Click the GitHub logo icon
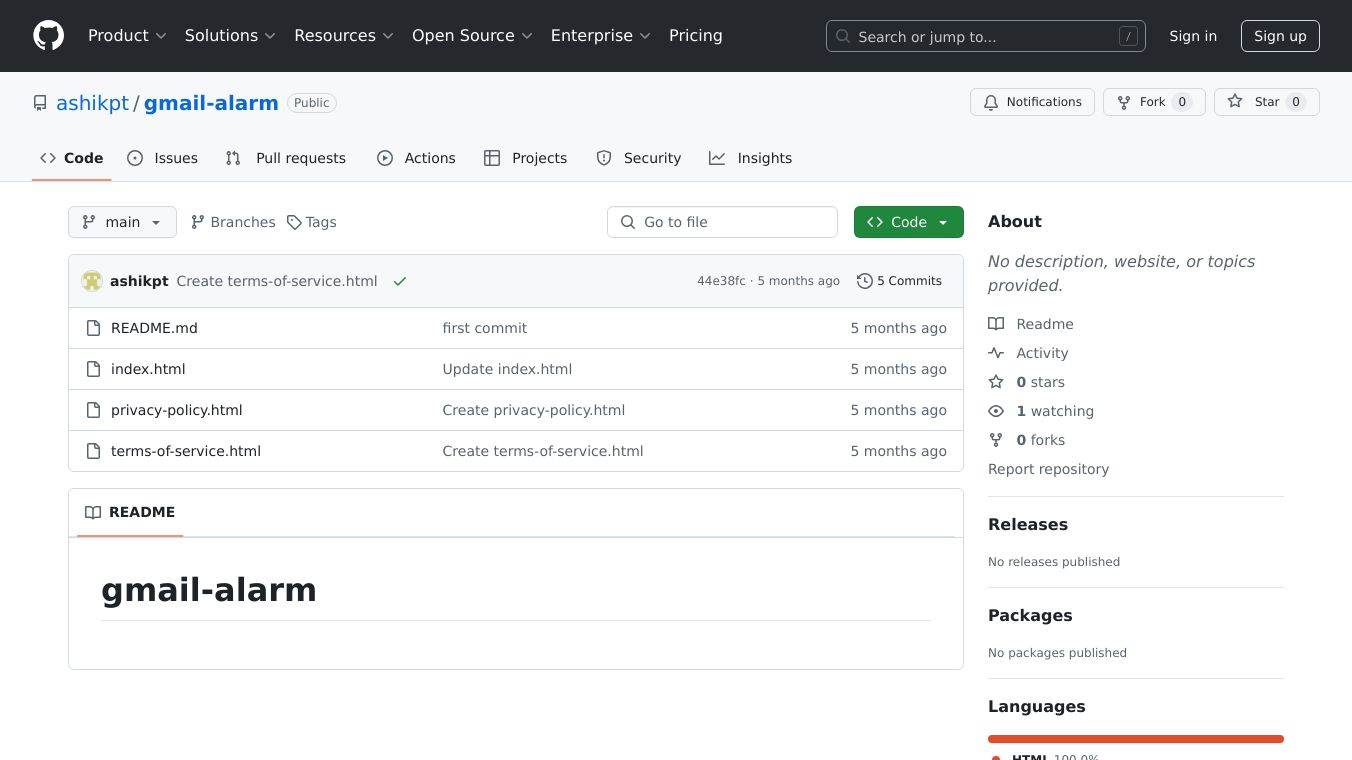Viewport: 1352px width, 760px height. (x=48, y=36)
